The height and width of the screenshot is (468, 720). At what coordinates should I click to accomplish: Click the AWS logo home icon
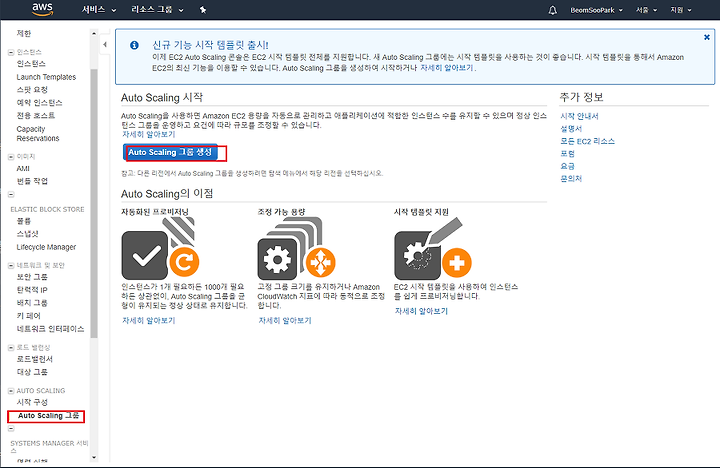coord(43,9)
